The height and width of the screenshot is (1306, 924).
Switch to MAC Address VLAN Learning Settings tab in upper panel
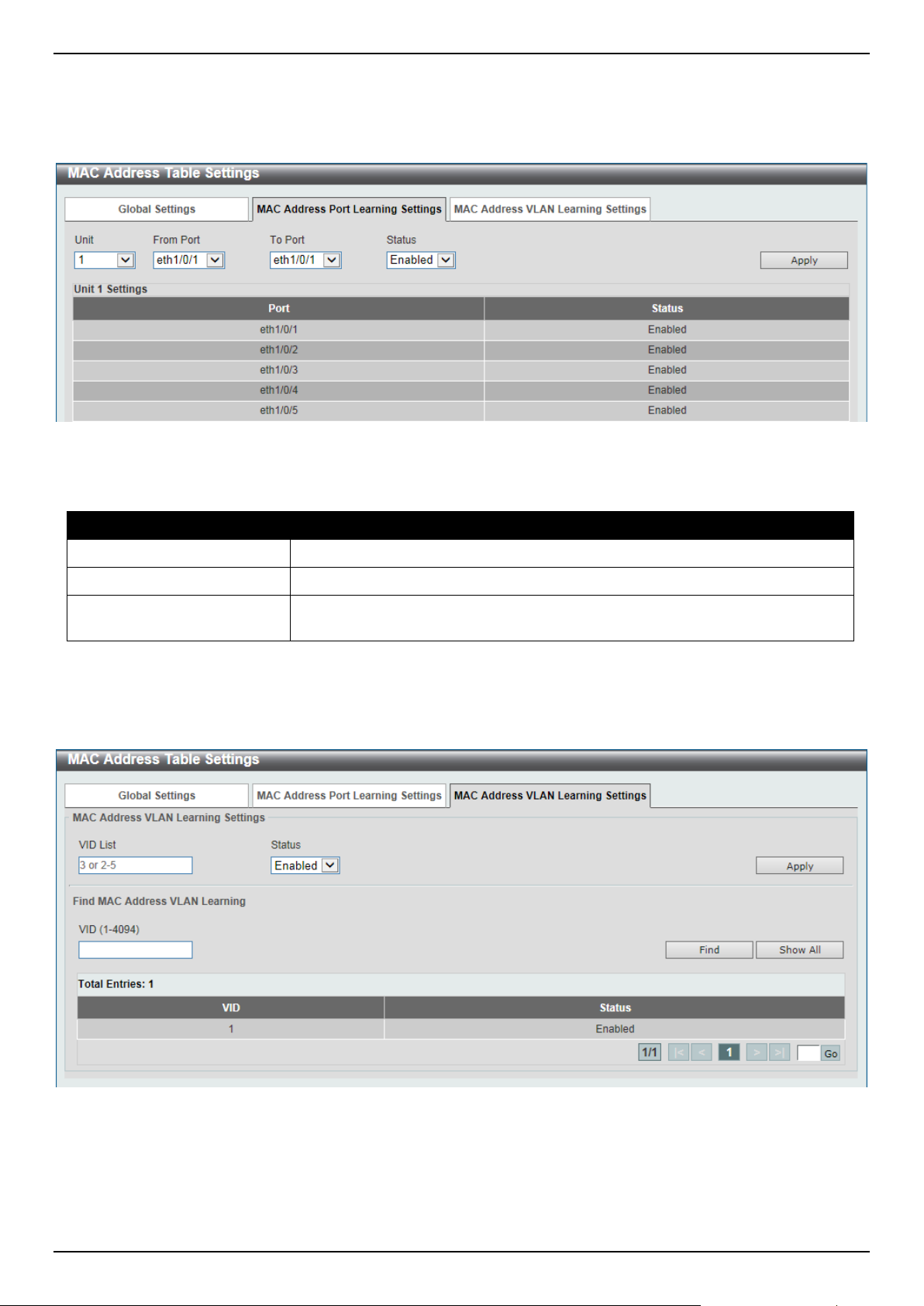[550, 209]
